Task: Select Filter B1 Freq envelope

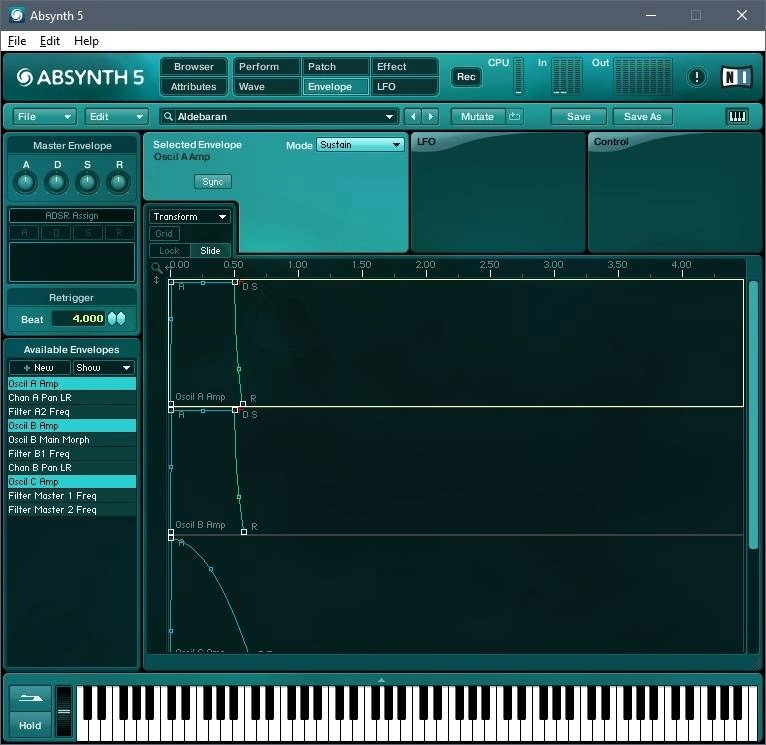Action: [x=72, y=454]
